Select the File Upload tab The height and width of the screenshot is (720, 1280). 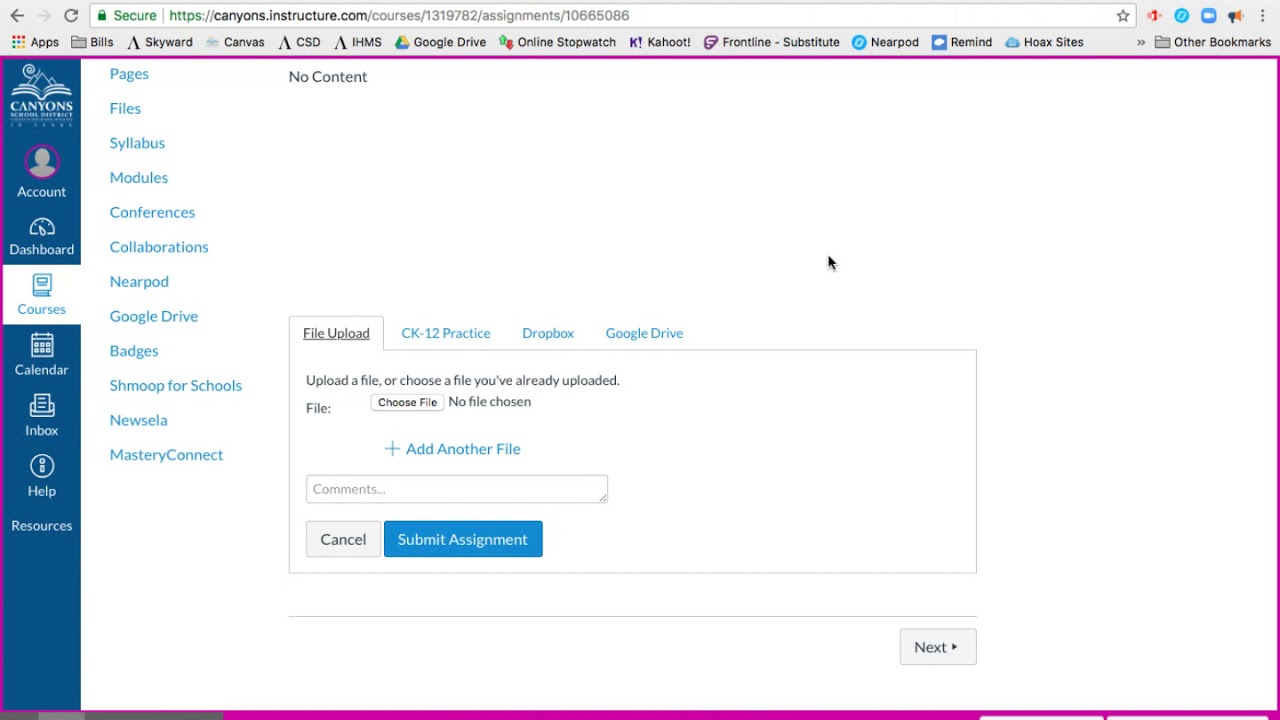336,333
